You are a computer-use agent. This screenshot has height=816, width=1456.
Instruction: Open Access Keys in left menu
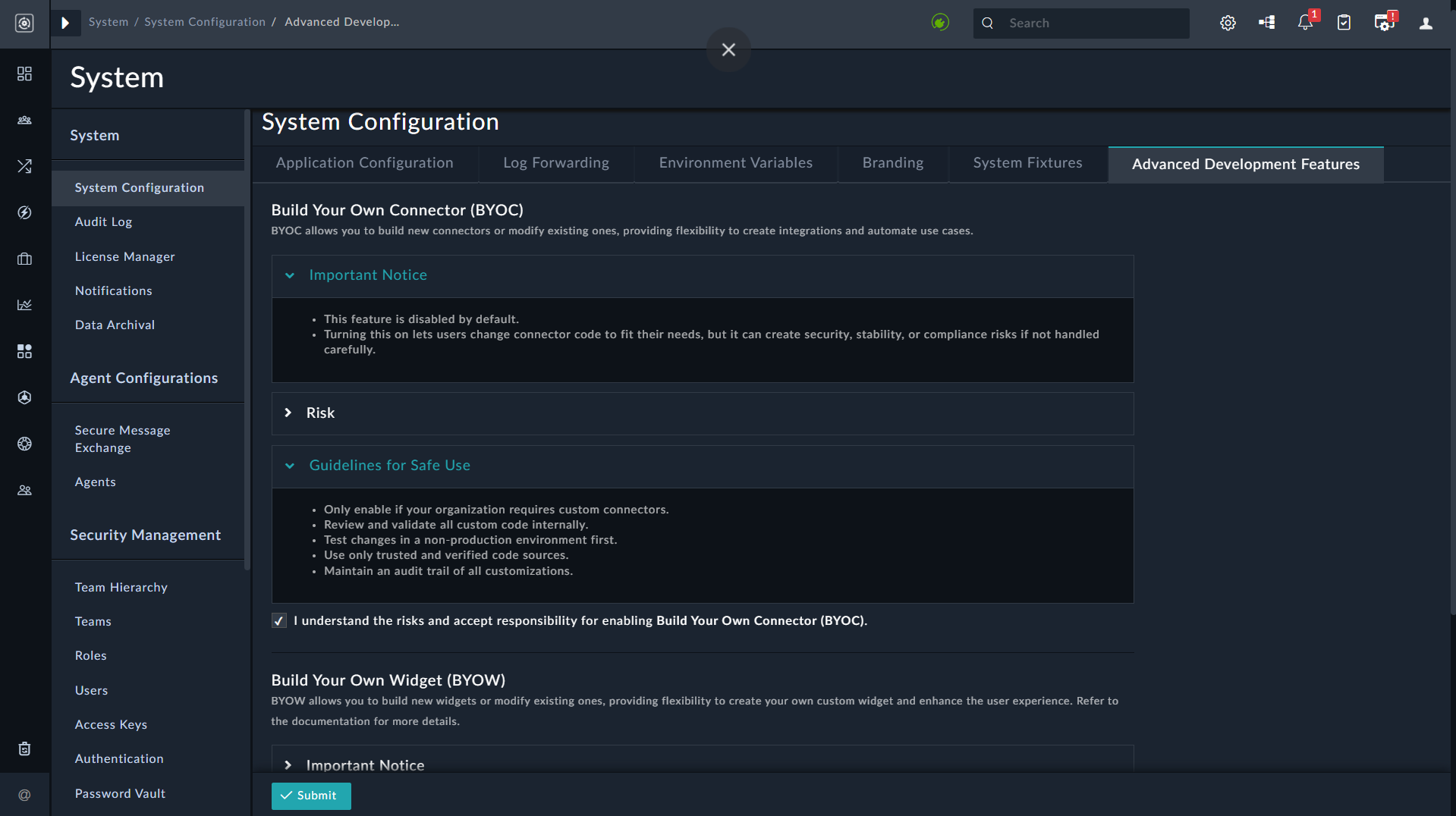(111, 724)
